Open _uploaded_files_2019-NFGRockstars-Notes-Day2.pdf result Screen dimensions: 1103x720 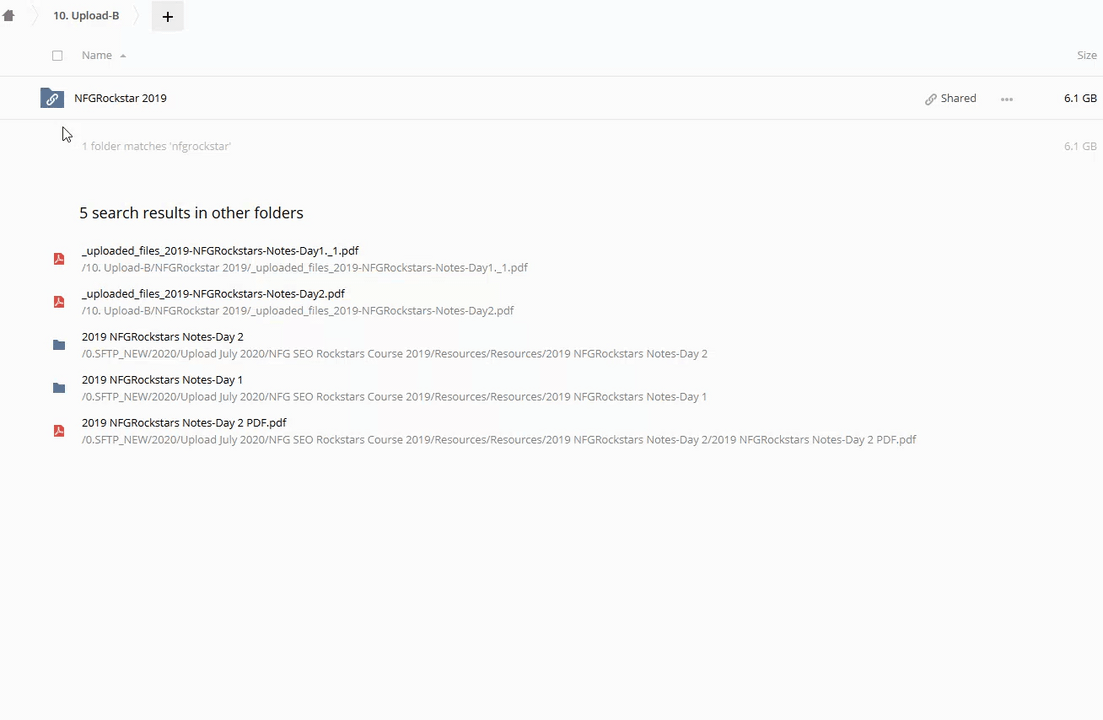213,294
